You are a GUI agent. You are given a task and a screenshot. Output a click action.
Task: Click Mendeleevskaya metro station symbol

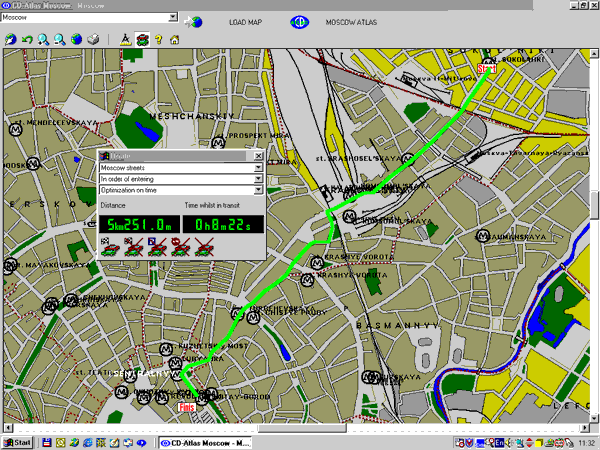pyautogui.click(x=16, y=130)
